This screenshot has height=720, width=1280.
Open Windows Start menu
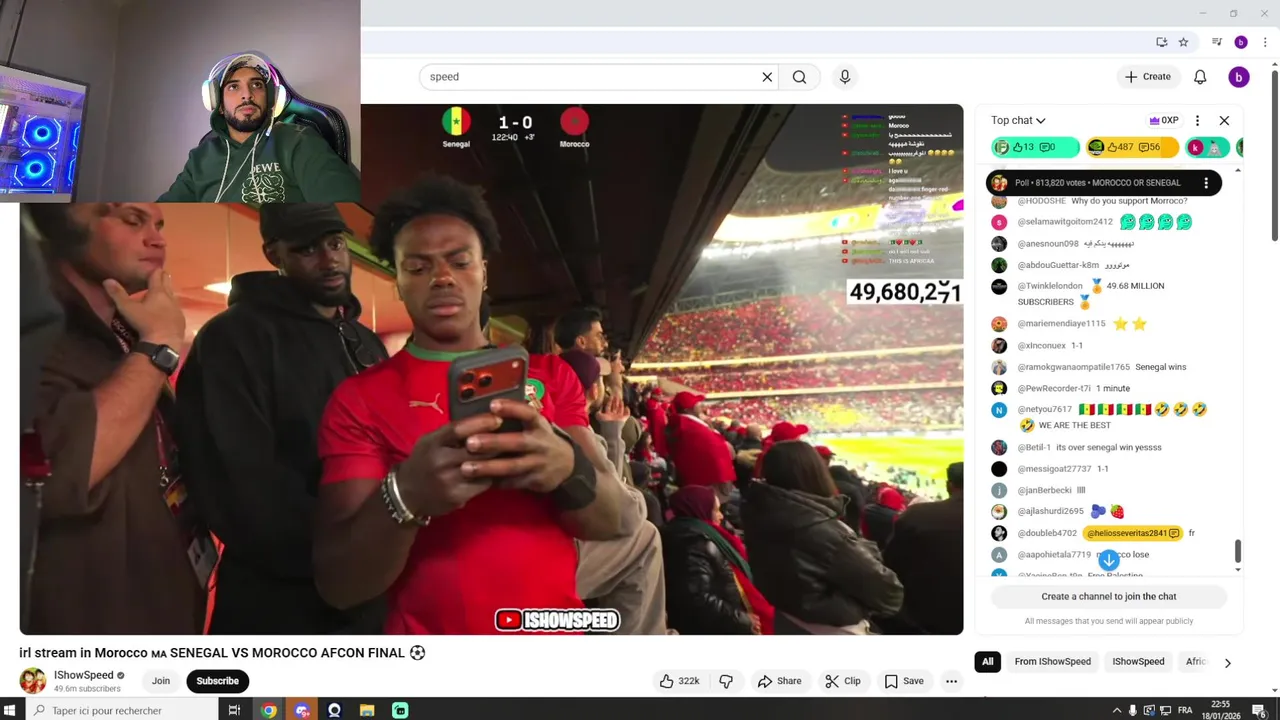coord(11,710)
